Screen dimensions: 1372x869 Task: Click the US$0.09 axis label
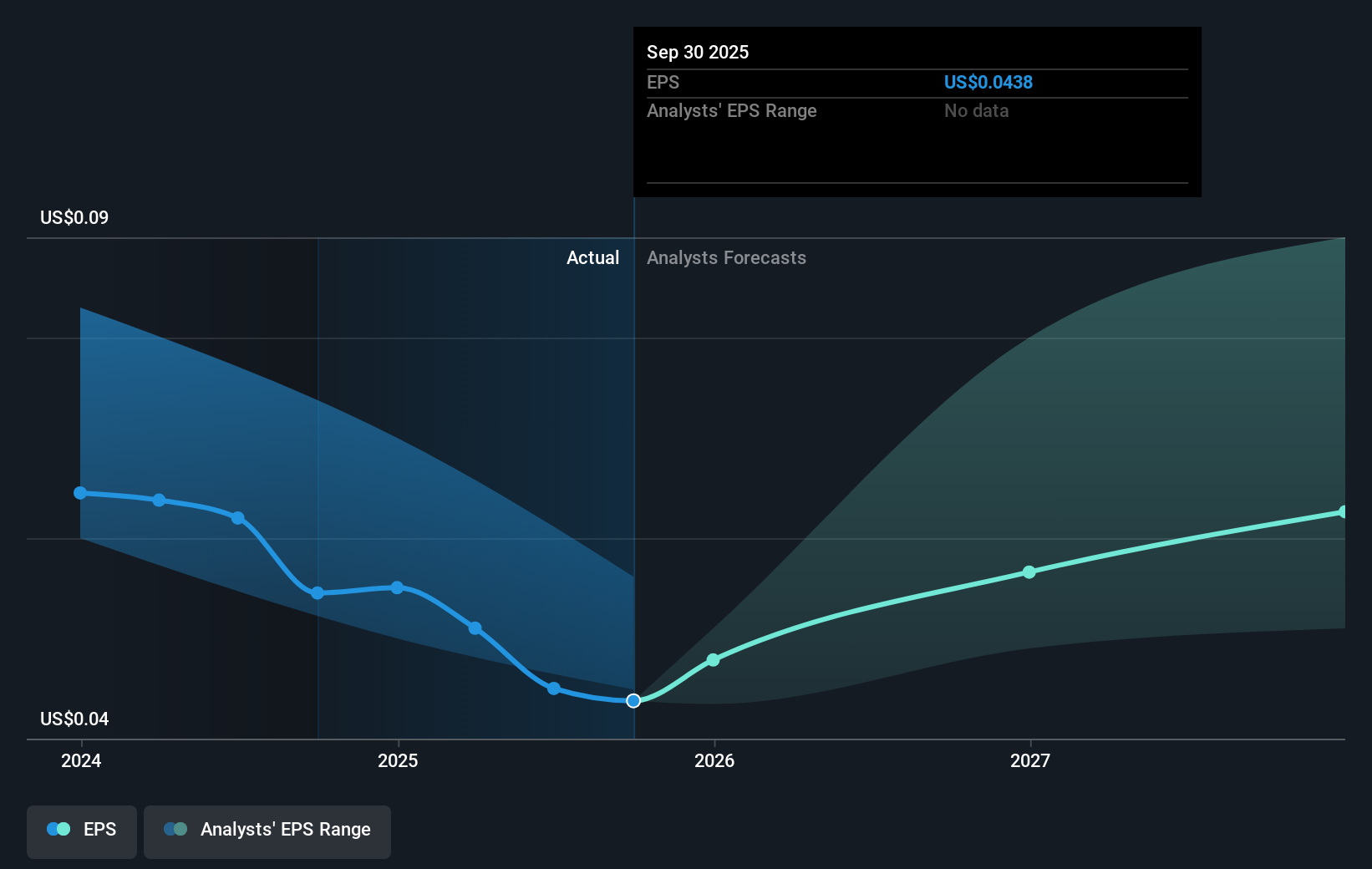coord(74,217)
